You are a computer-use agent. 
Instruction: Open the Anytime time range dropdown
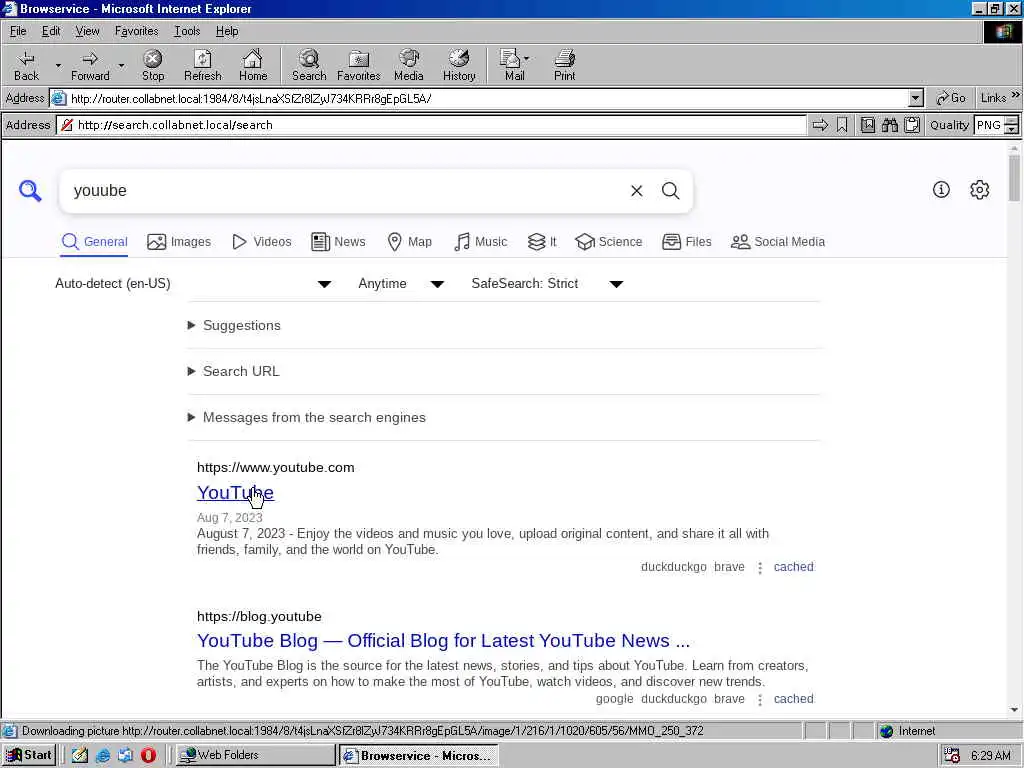tap(401, 283)
